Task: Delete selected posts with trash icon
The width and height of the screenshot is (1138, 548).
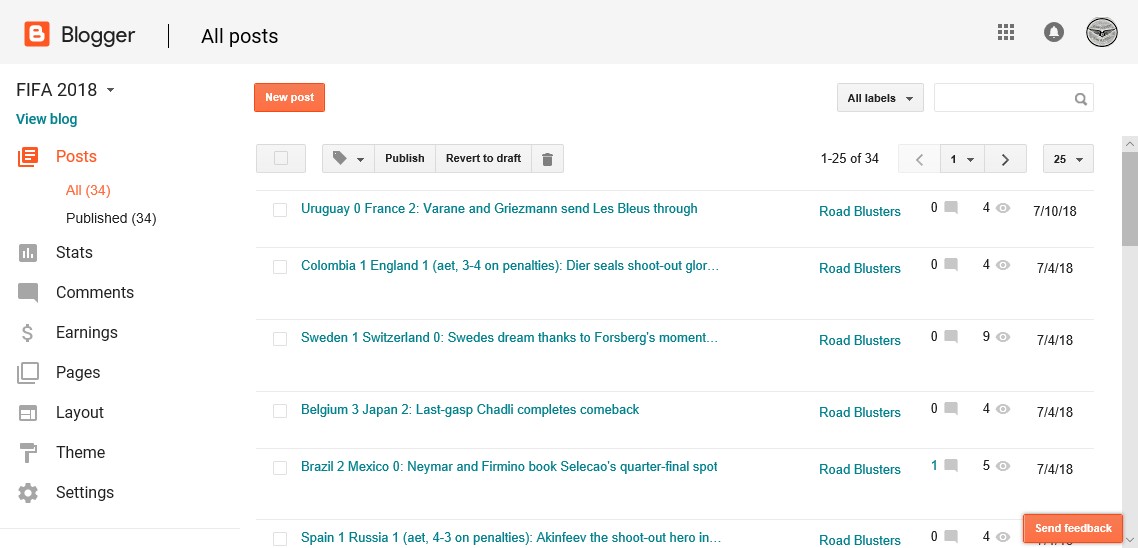Action: [548, 159]
